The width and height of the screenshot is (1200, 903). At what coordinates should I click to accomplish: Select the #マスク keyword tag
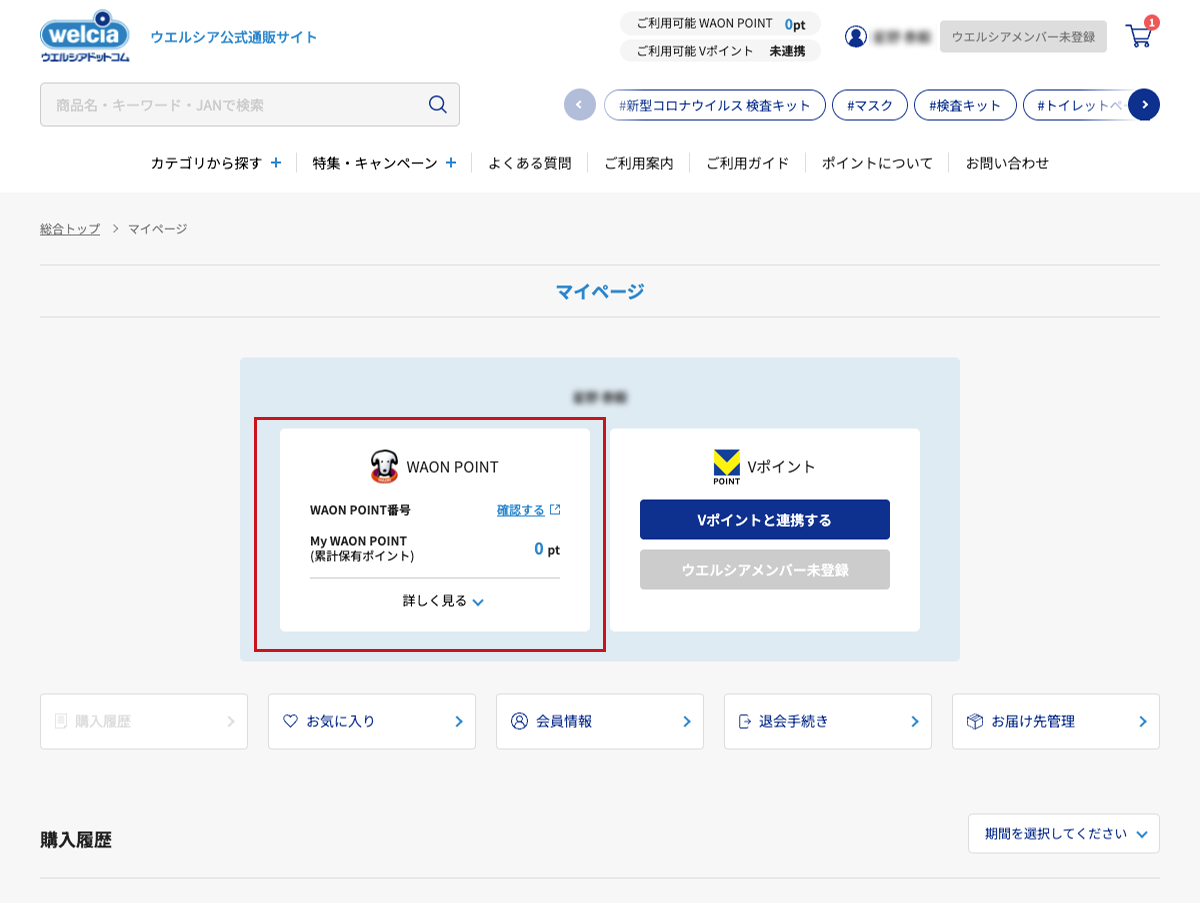point(870,104)
